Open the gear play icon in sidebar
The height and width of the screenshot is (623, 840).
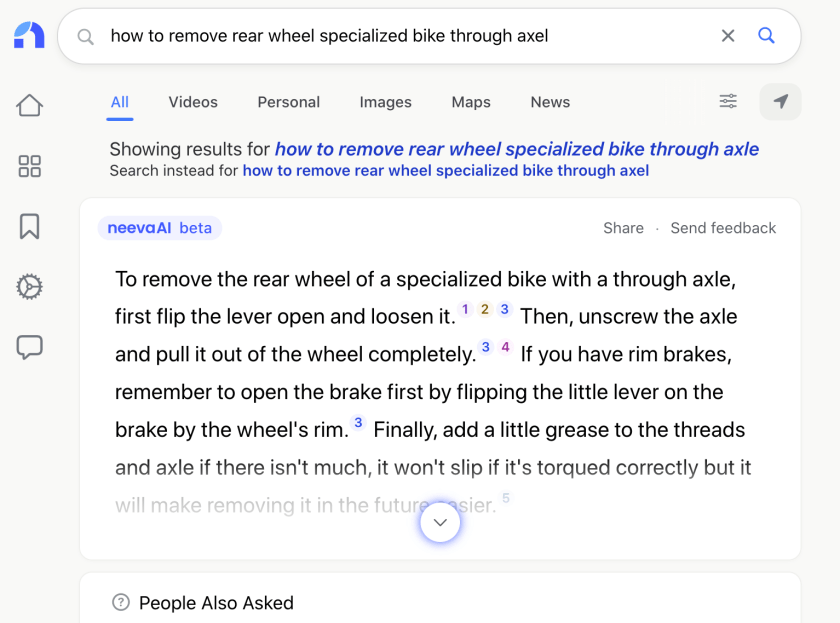pyautogui.click(x=29, y=287)
